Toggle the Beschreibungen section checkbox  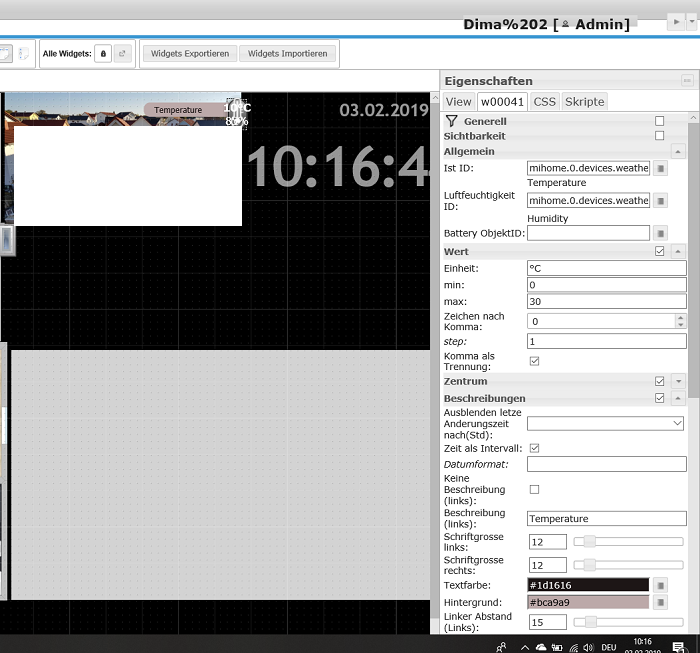point(659,398)
